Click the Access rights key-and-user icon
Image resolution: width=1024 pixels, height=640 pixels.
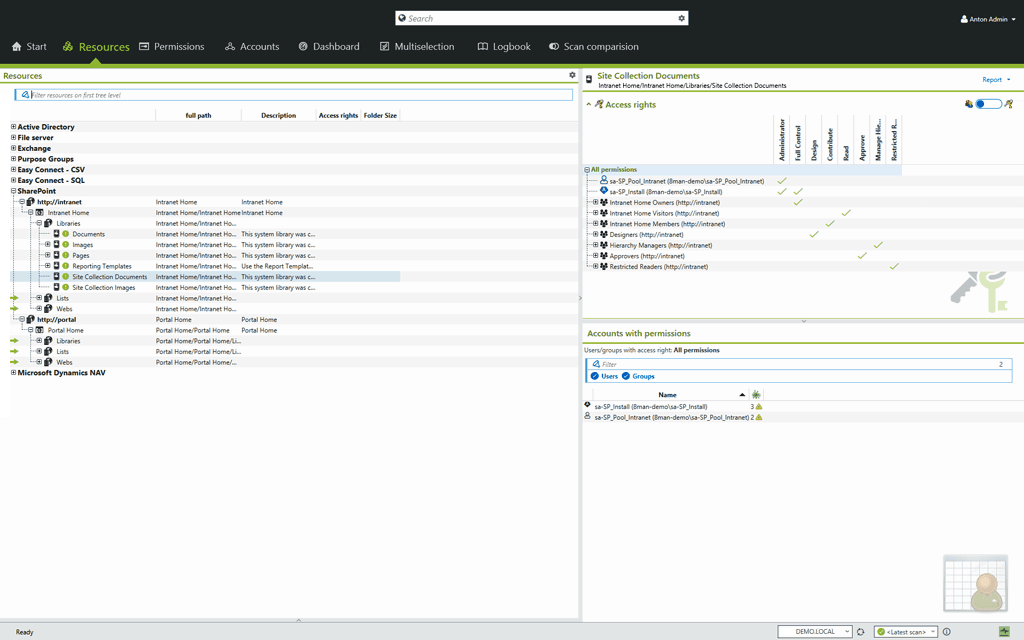point(599,104)
